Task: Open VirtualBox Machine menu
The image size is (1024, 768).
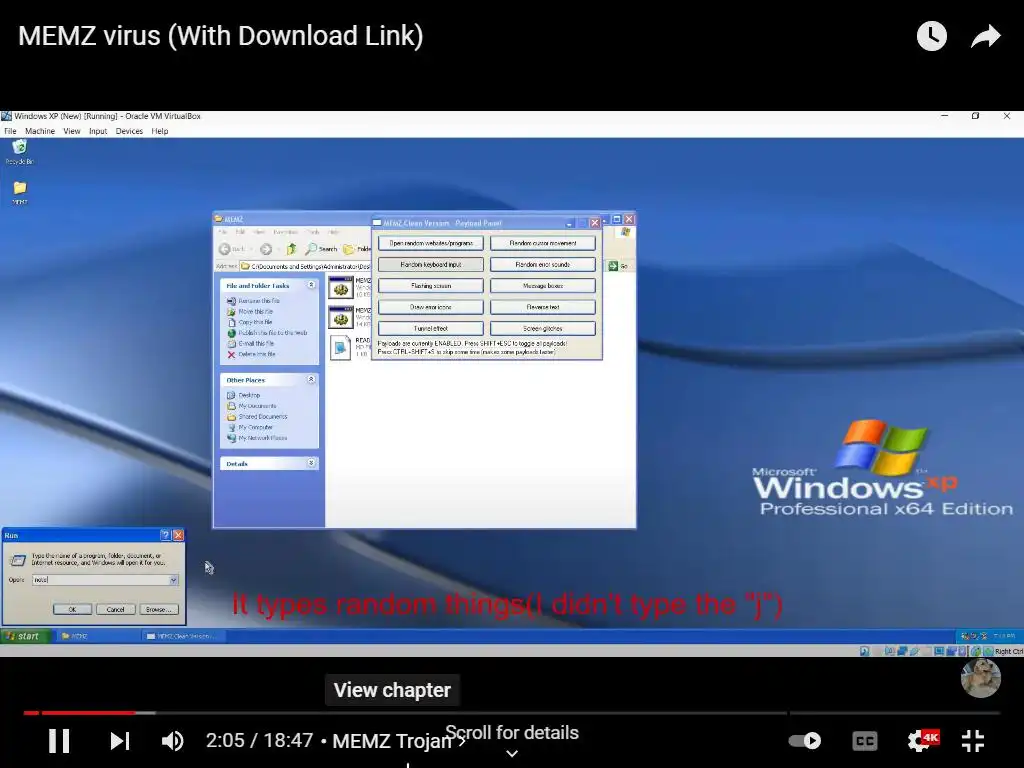Action: pyautogui.click(x=40, y=131)
